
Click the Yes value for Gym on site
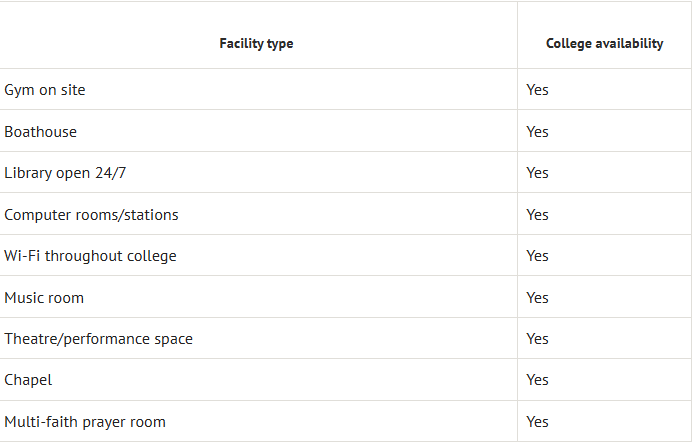pyautogui.click(x=537, y=90)
